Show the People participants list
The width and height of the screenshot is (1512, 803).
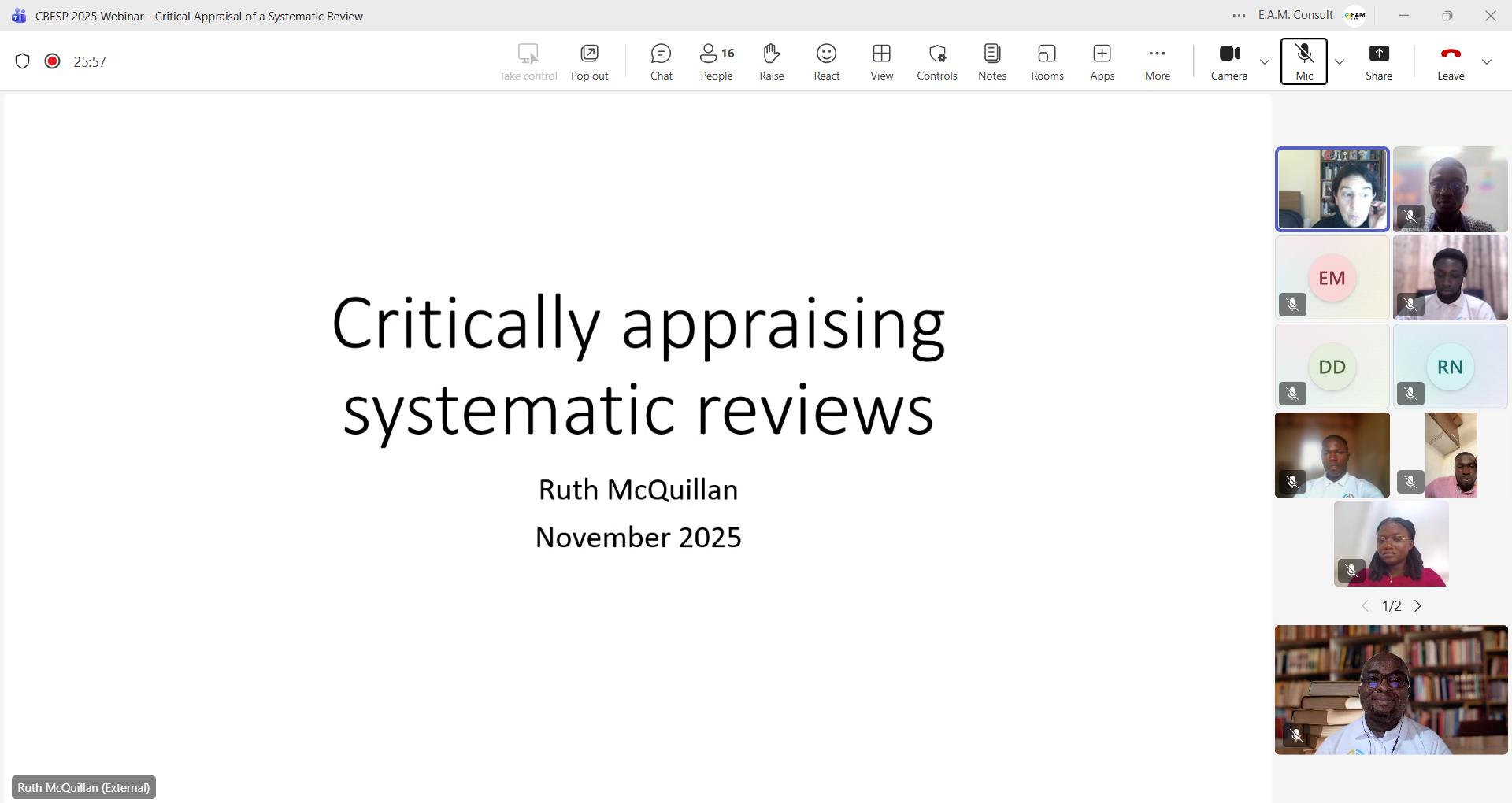[716, 61]
